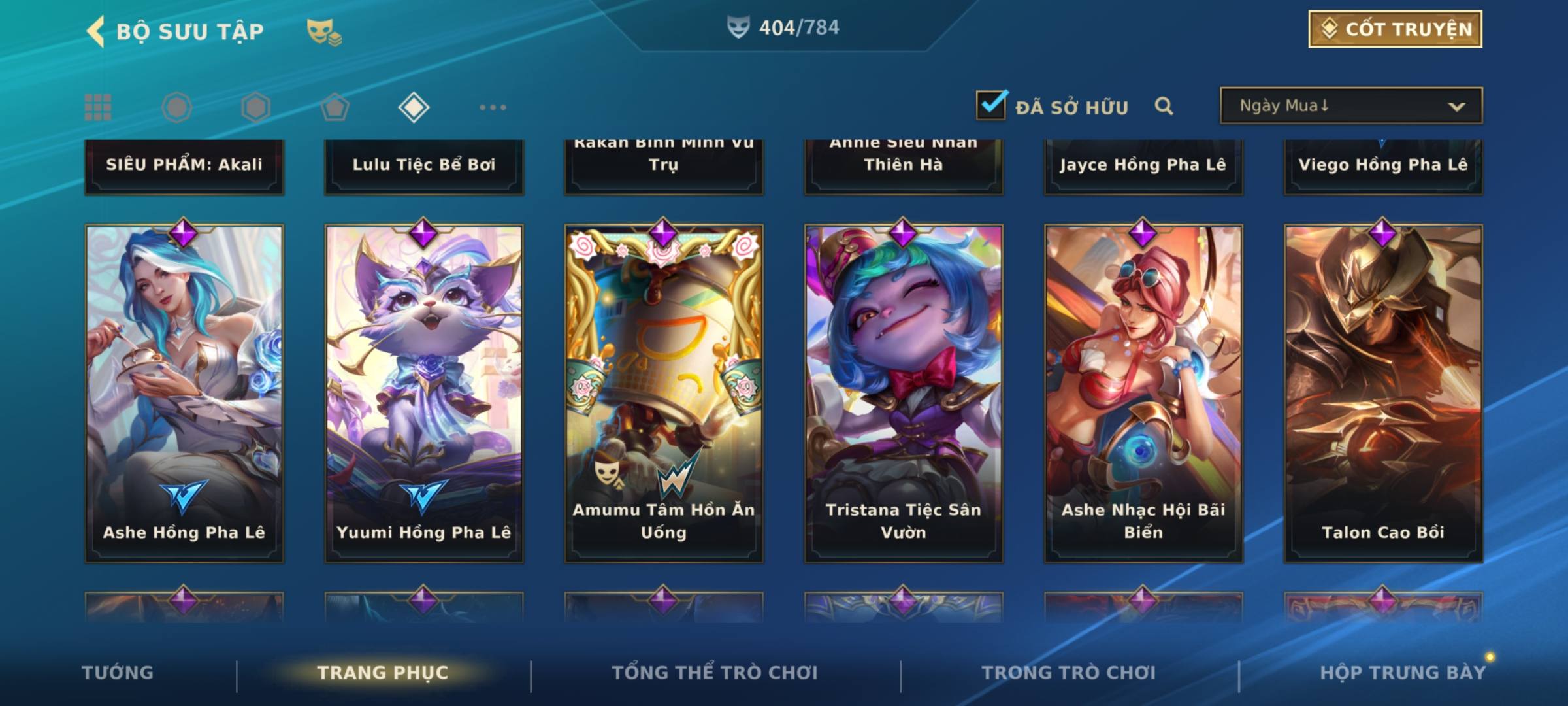Switch to the Tổng Thể Trò Chơi tab
This screenshot has height=706, width=1568.
pos(715,673)
